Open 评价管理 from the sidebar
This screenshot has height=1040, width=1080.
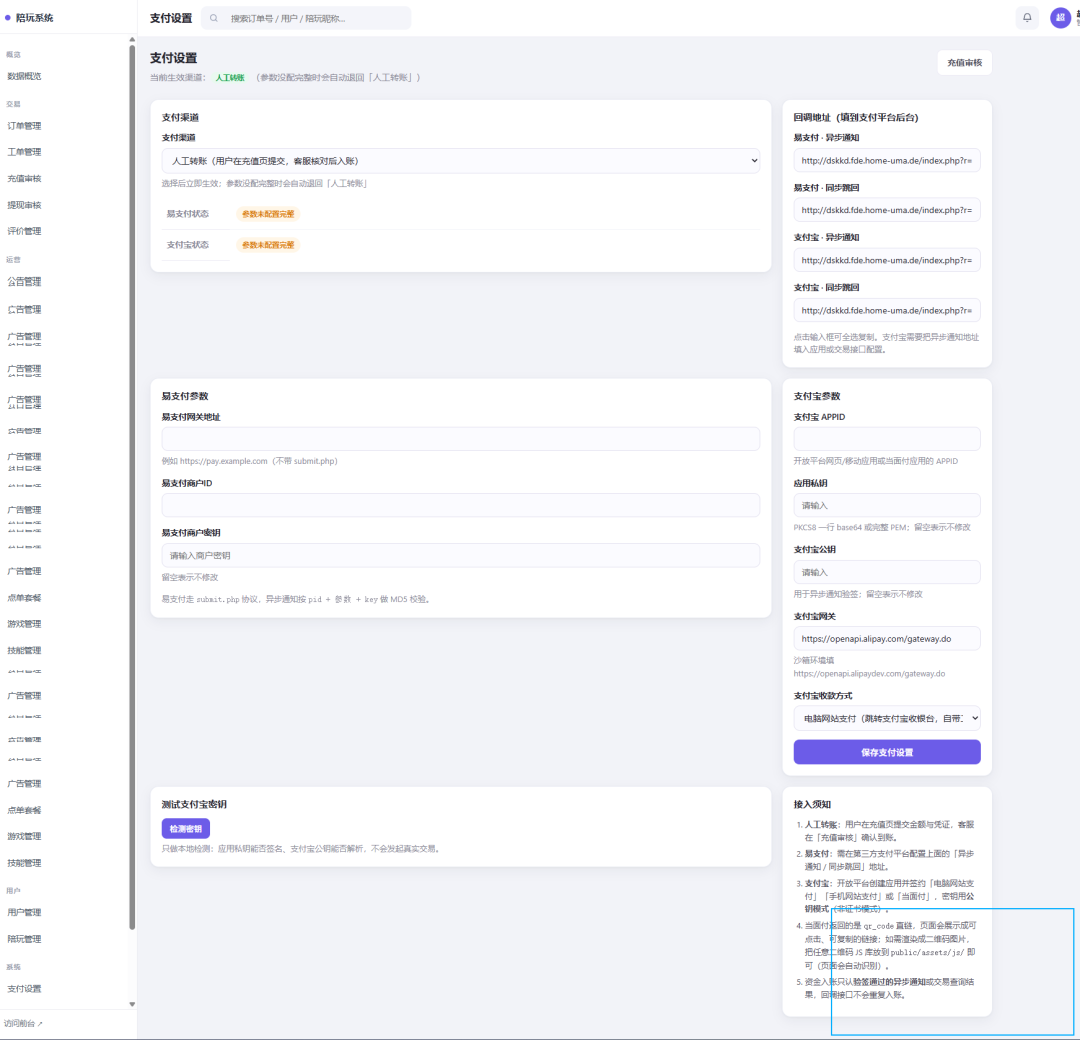click(25, 231)
